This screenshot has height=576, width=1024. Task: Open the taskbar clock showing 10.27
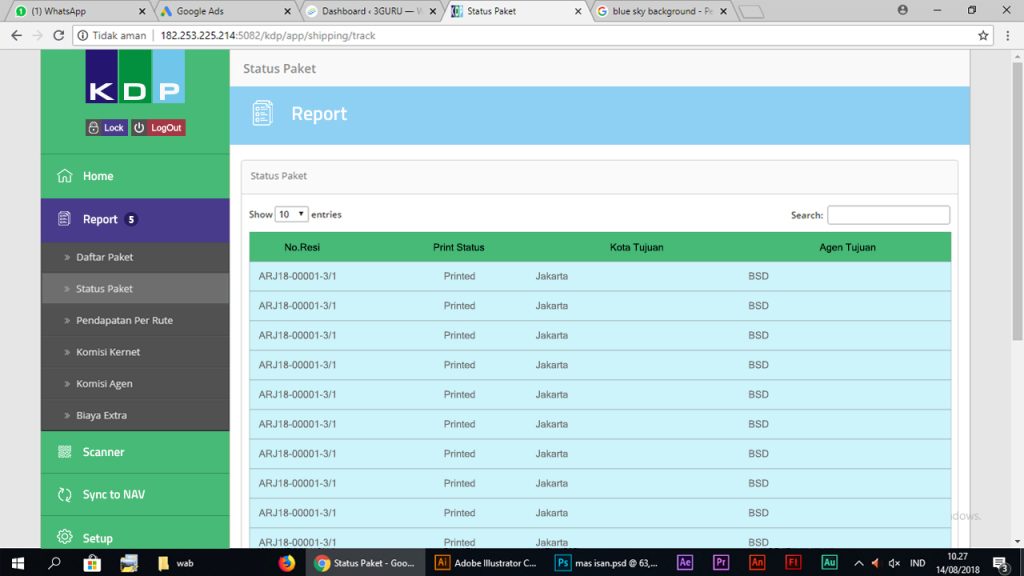(958, 562)
